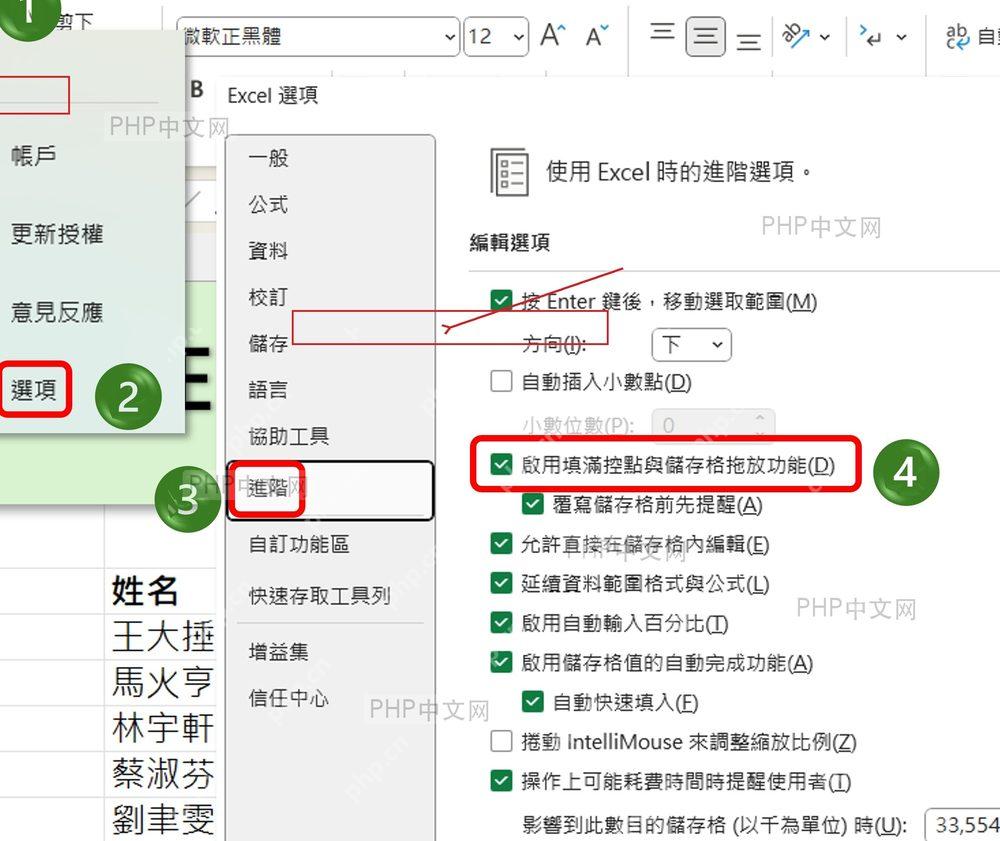Open 更新授權 in the File menu

pyautogui.click(x=57, y=234)
